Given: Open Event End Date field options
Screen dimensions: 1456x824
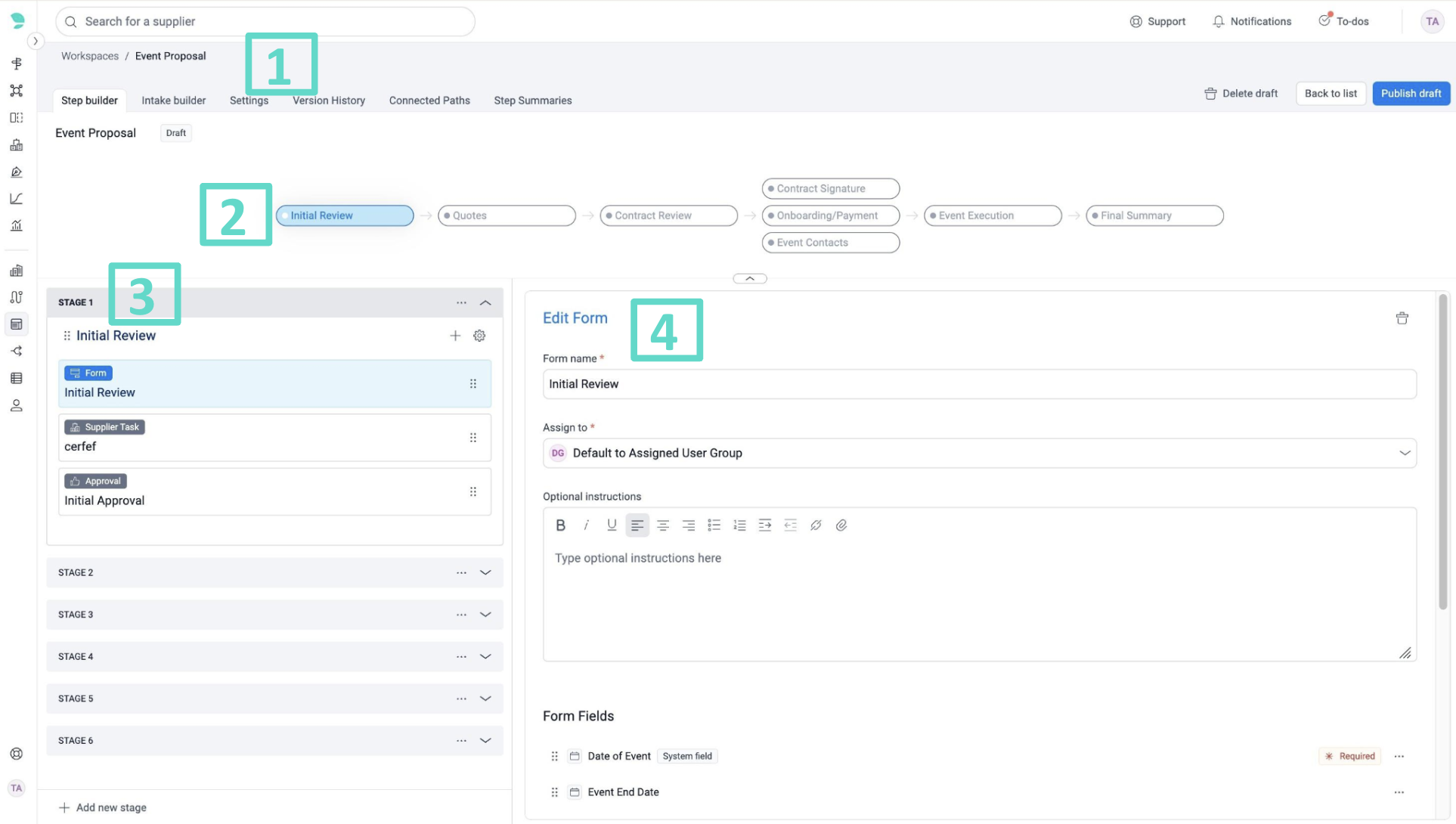Looking at the screenshot, I should click(x=1399, y=792).
